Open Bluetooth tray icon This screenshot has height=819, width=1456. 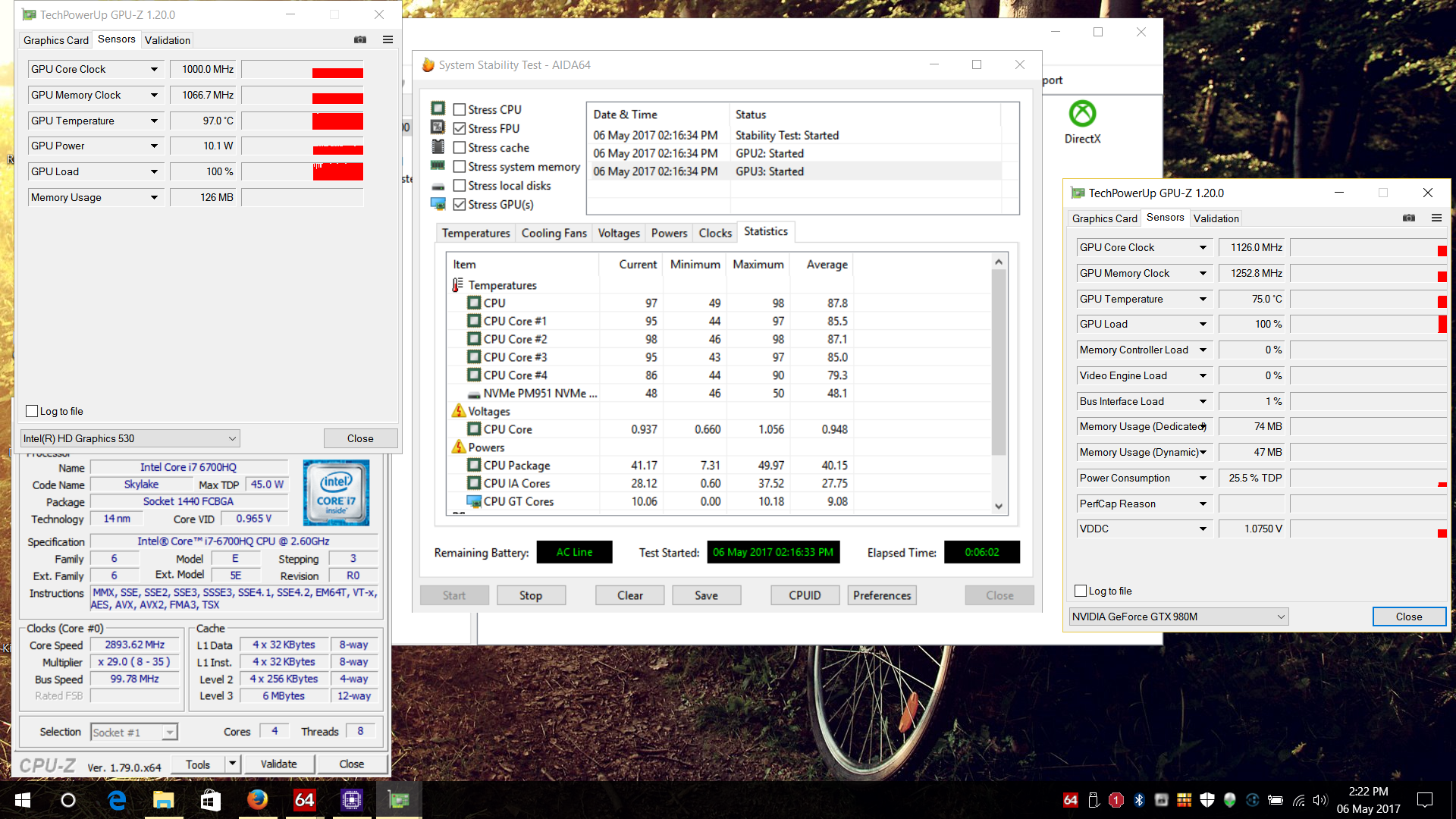1139,800
